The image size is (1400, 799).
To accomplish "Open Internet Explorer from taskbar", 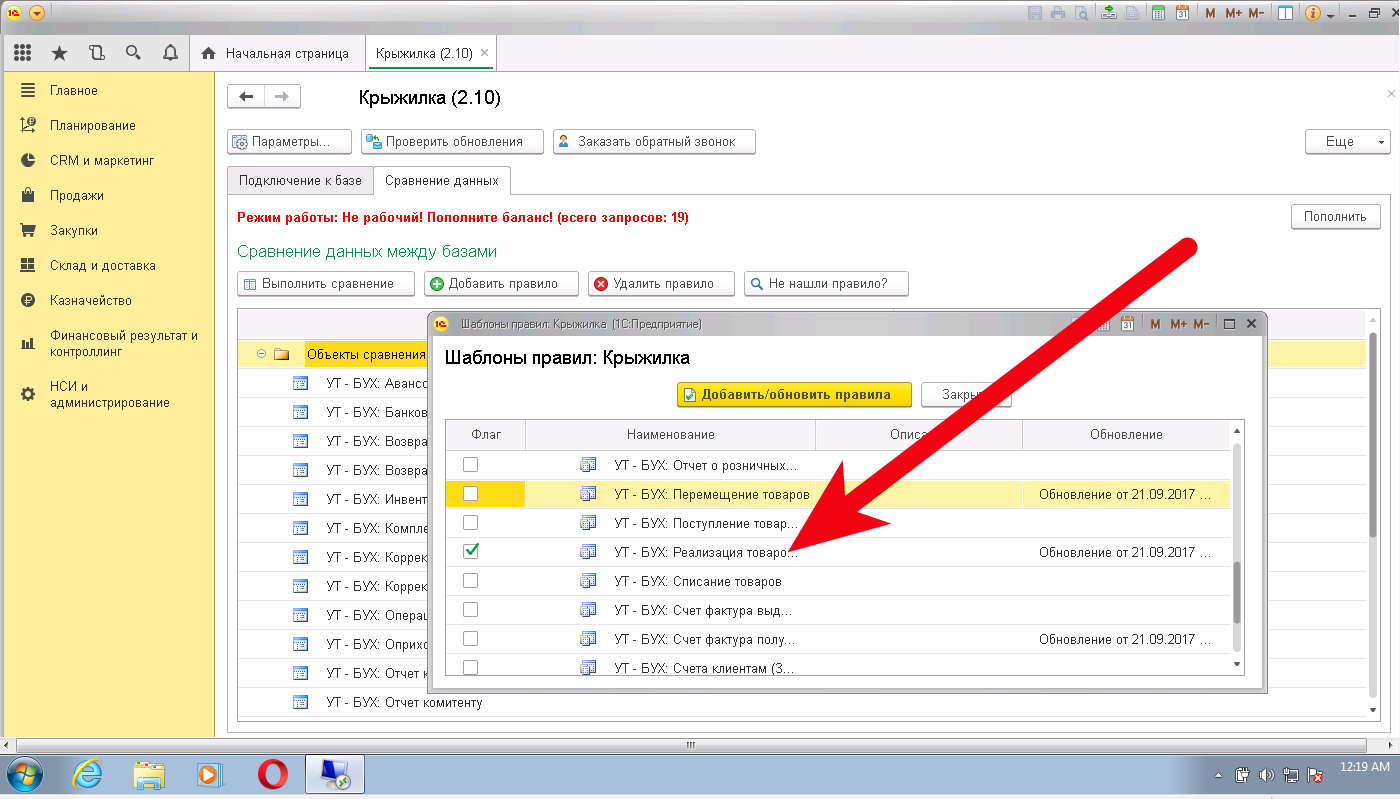I will 88,774.
